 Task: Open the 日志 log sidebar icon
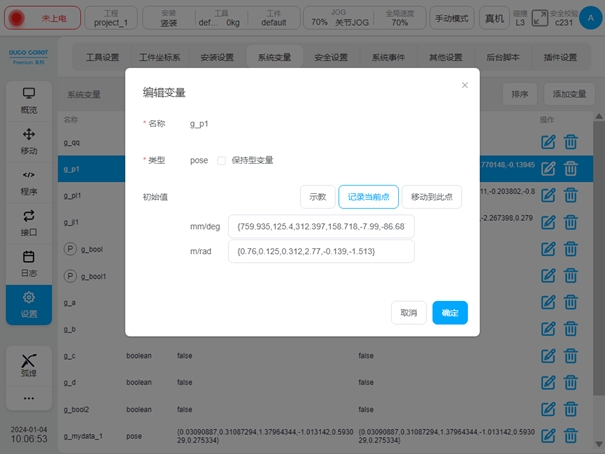pos(29,263)
